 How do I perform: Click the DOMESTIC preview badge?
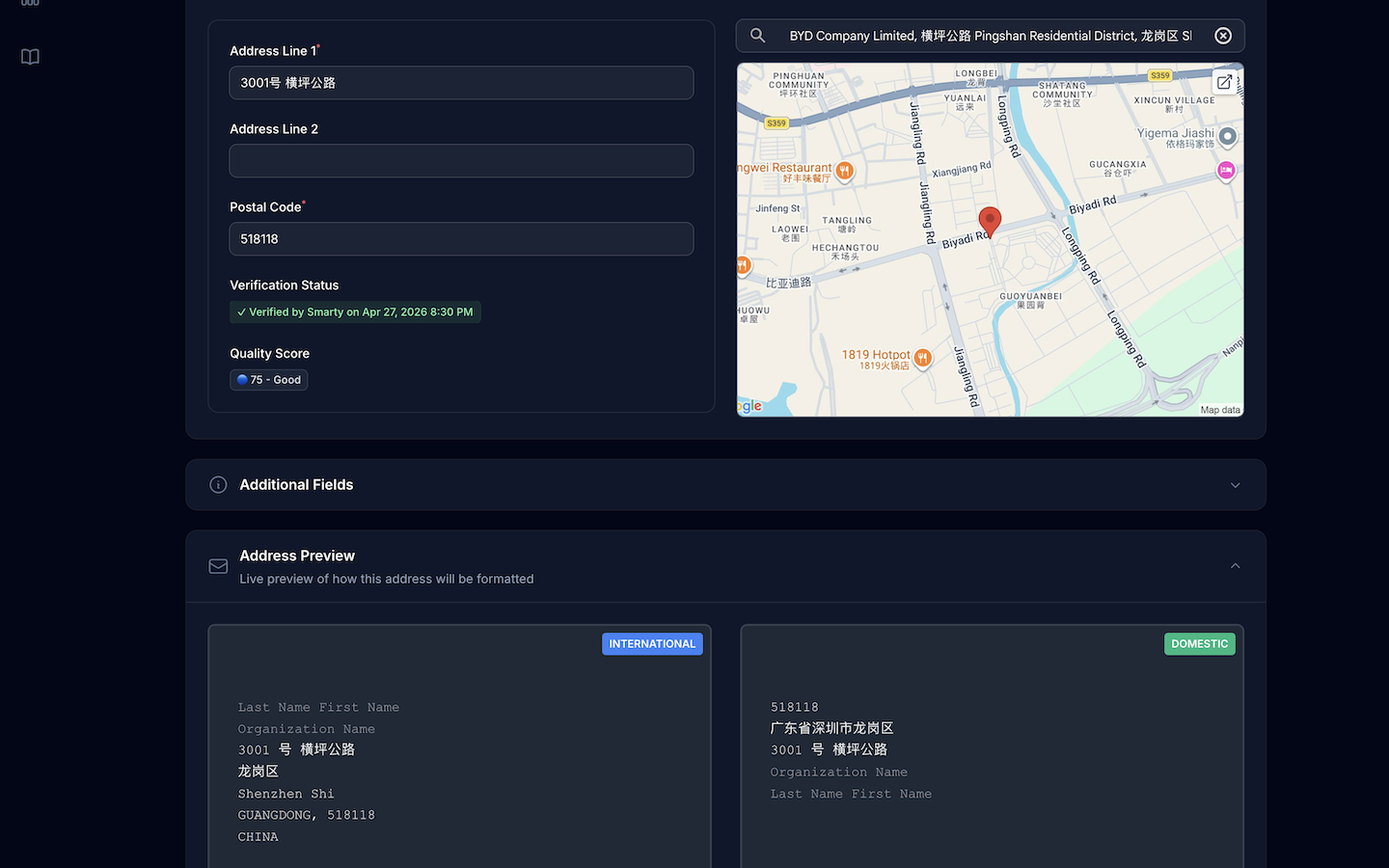point(1200,644)
